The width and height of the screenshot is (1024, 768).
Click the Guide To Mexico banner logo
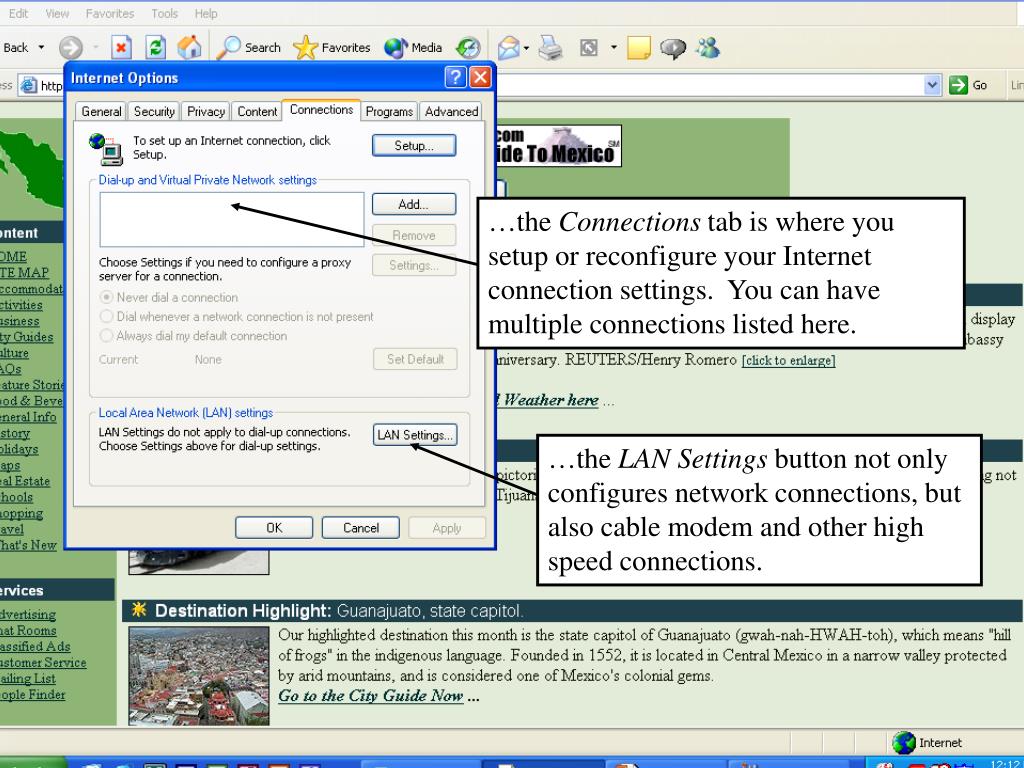coord(558,146)
